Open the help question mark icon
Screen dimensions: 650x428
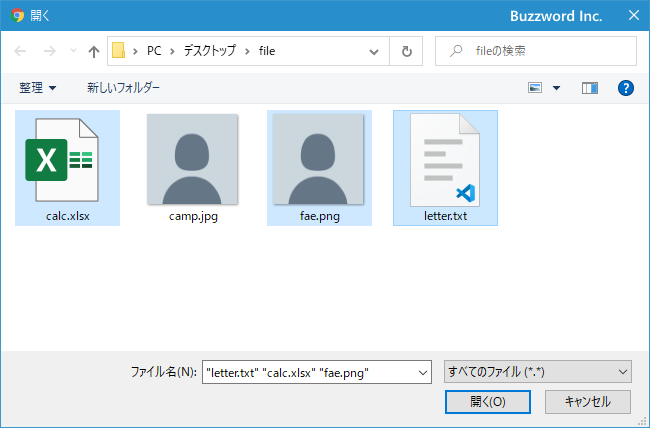point(626,88)
